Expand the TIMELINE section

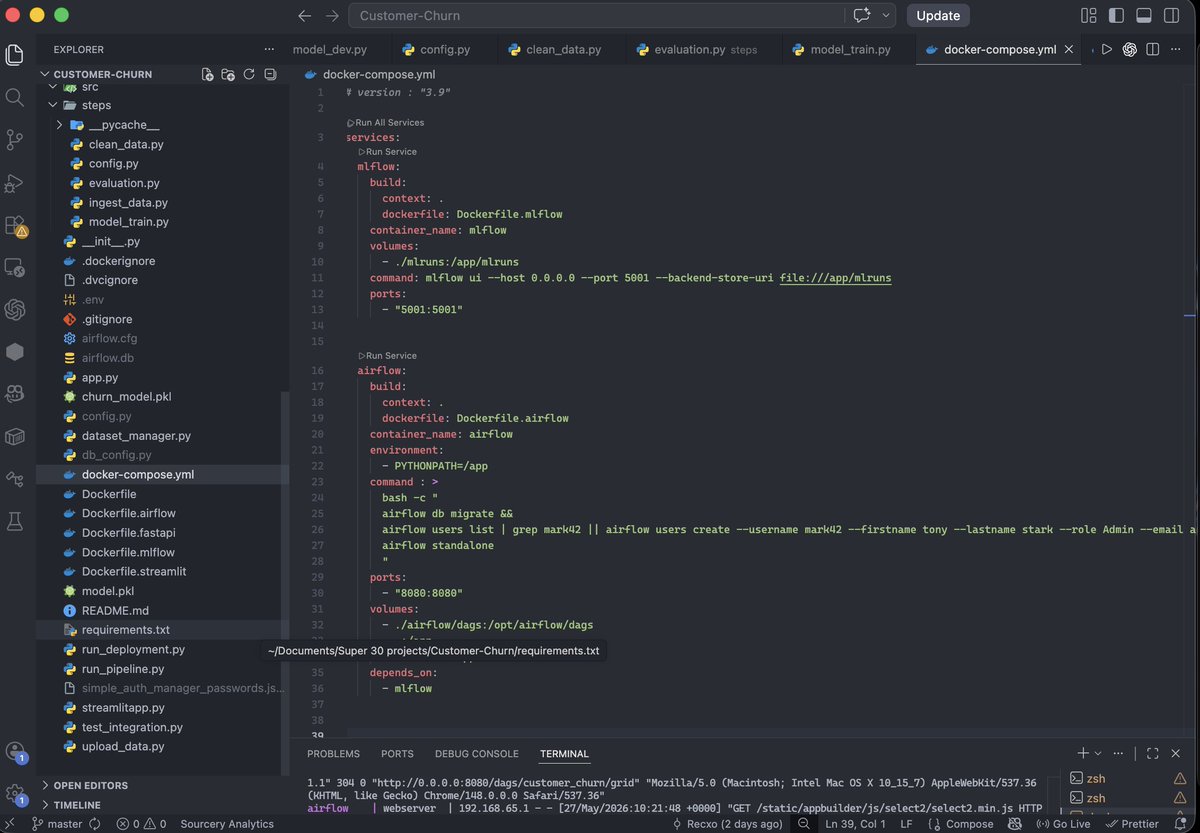coord(77,805)
